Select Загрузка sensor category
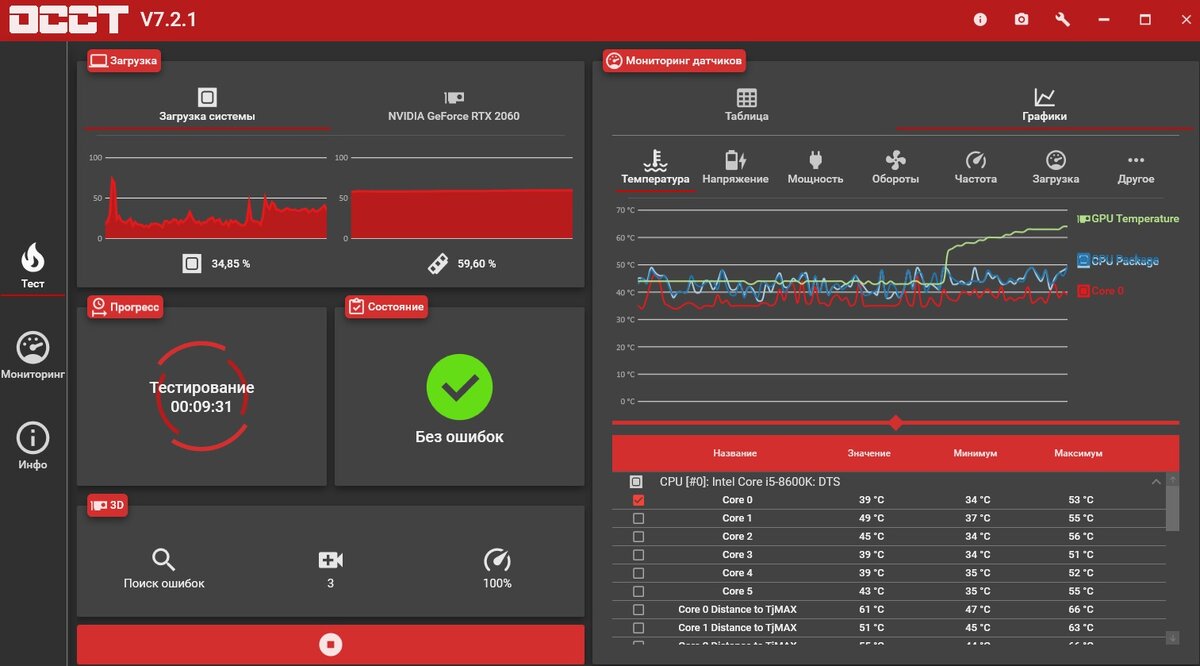1200x666 pixels. tap(1056, 168)
